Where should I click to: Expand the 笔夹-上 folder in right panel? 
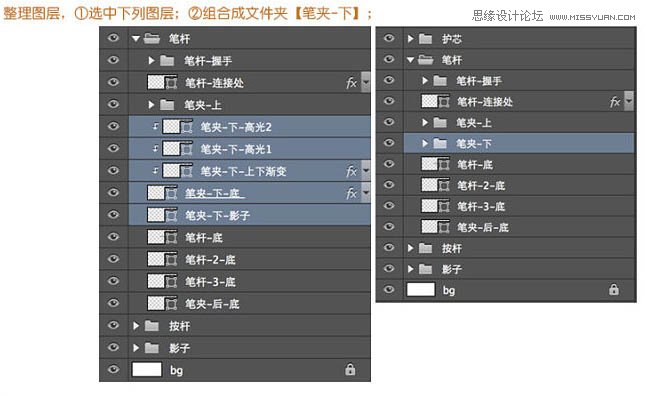pos(425,122)
